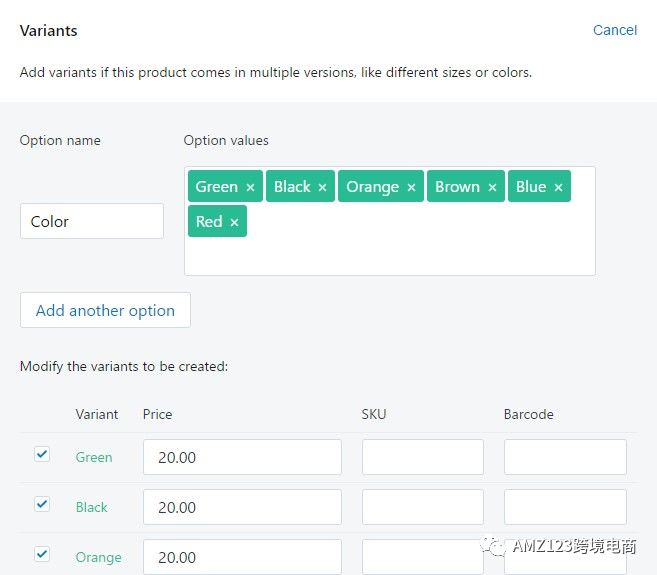This screenshot has width=657, height=575.
Task: Remove the Green option value tag
Action: pos(250,187)
